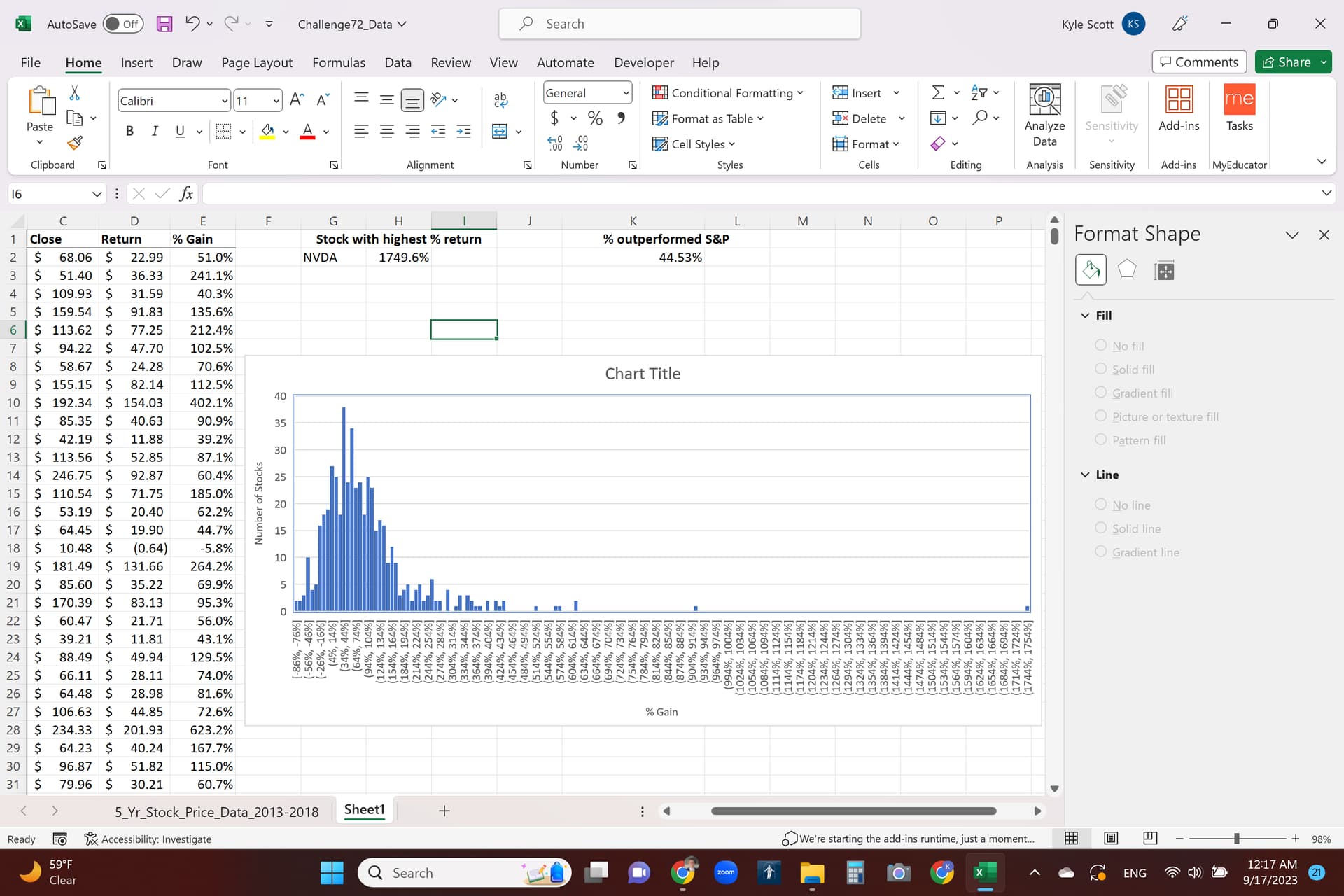Switch to Page Layout view icon
This screenshot has height=896, width=1344.
coord(1111,838)
